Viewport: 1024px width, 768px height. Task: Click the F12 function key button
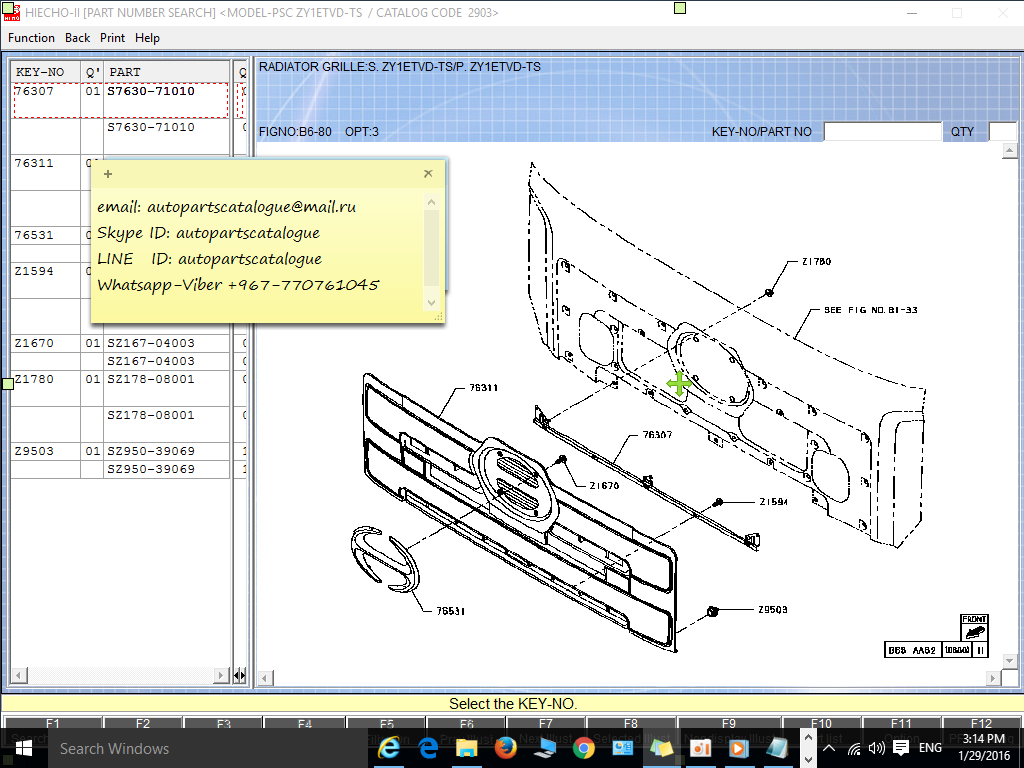pyautogui.click(x=981, y=724)
